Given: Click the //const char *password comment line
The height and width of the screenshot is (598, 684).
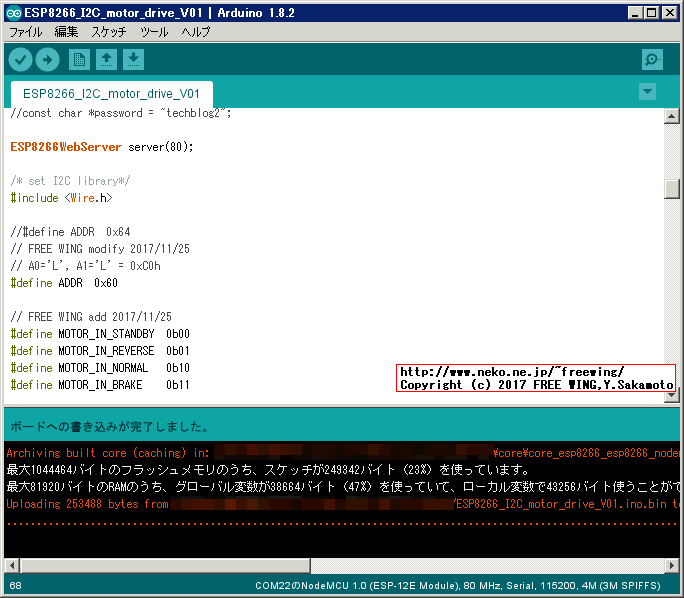Looking at the screenshot, I should pyautogui.click(x=121, y=113).
